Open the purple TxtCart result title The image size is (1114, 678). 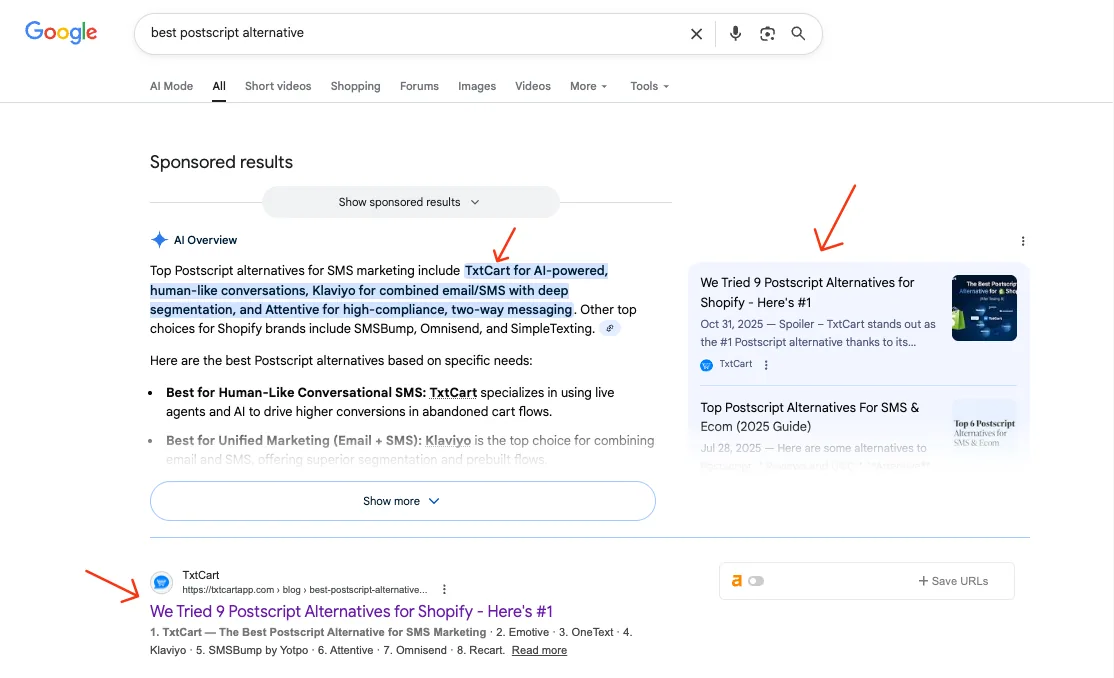tap(351, 611)
